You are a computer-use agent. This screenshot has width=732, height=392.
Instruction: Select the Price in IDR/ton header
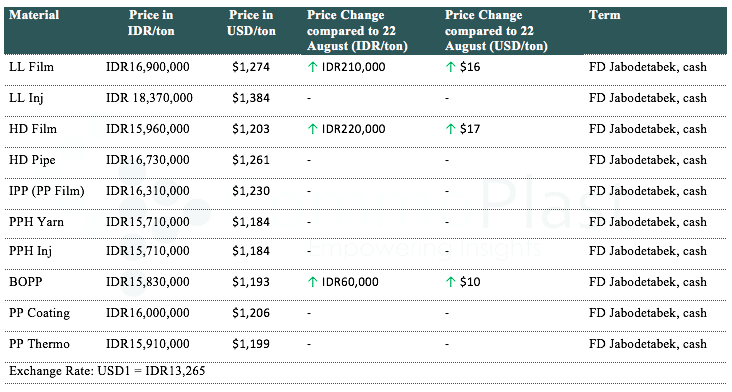point(151,23)
